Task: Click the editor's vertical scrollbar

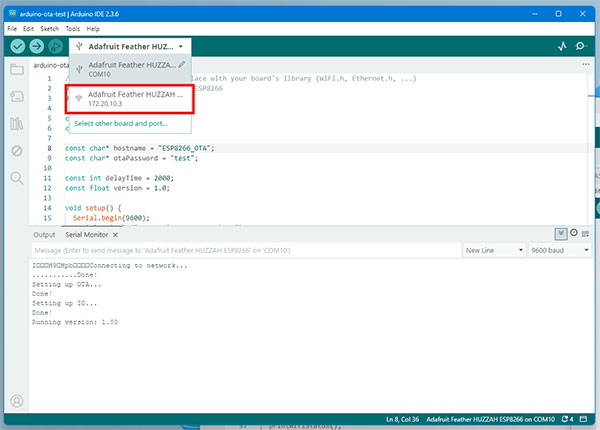Action: [591, 149]
